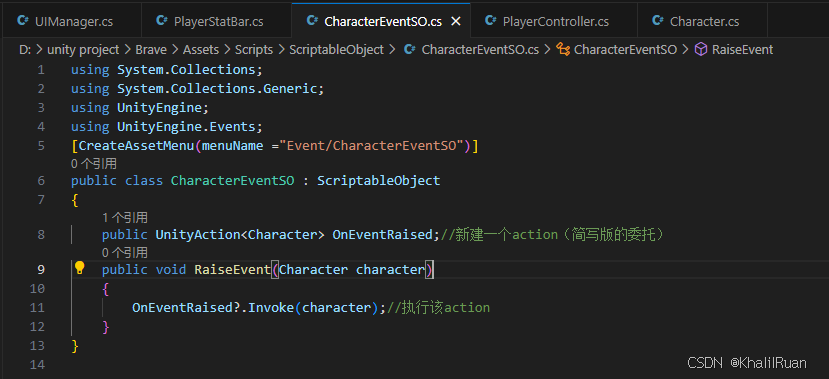
Task: Click the opening brace on line 7
Action: [75, 200]
